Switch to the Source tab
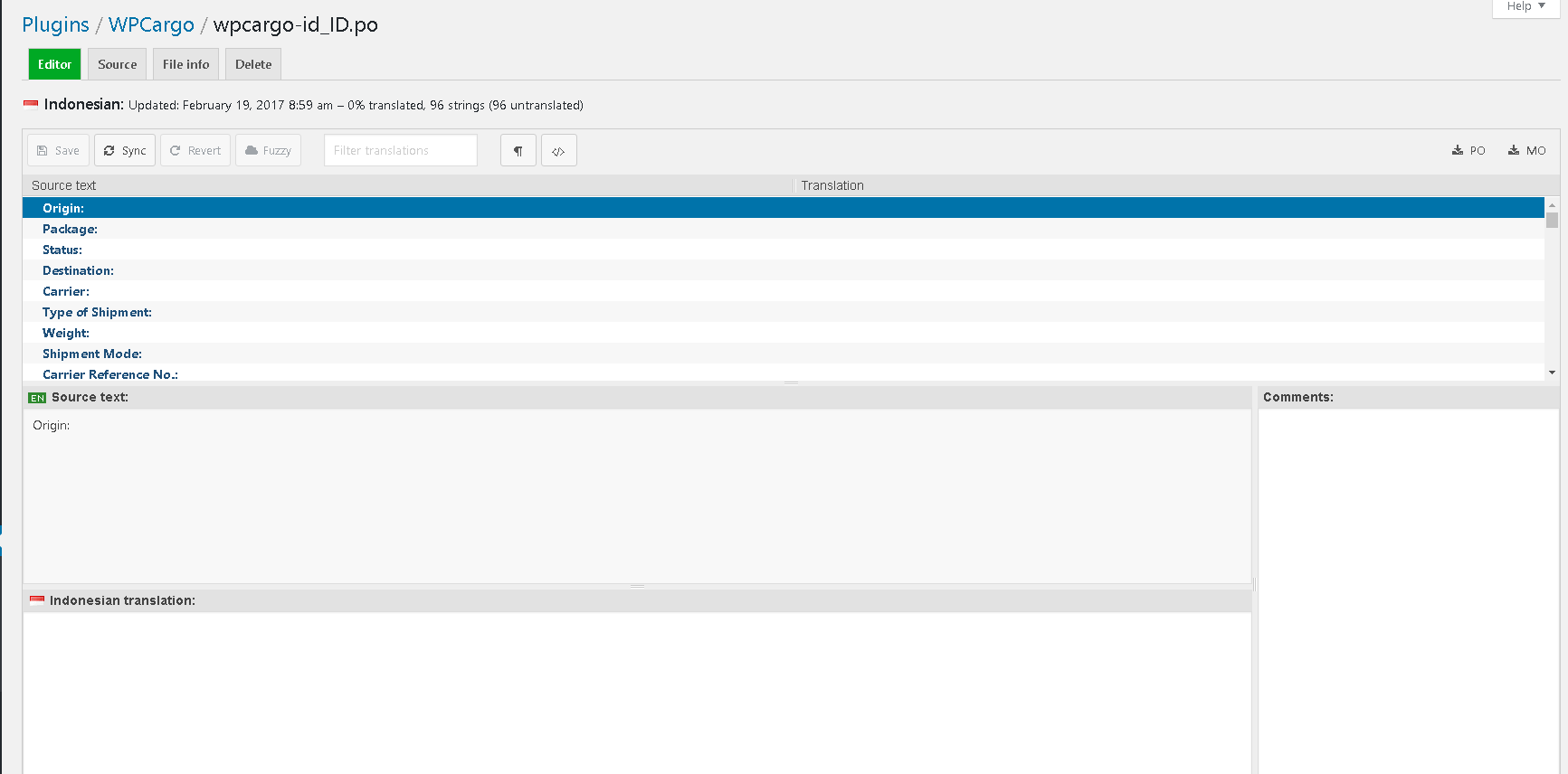Viewport: 1568px width, 774px height. click(117, 64)
